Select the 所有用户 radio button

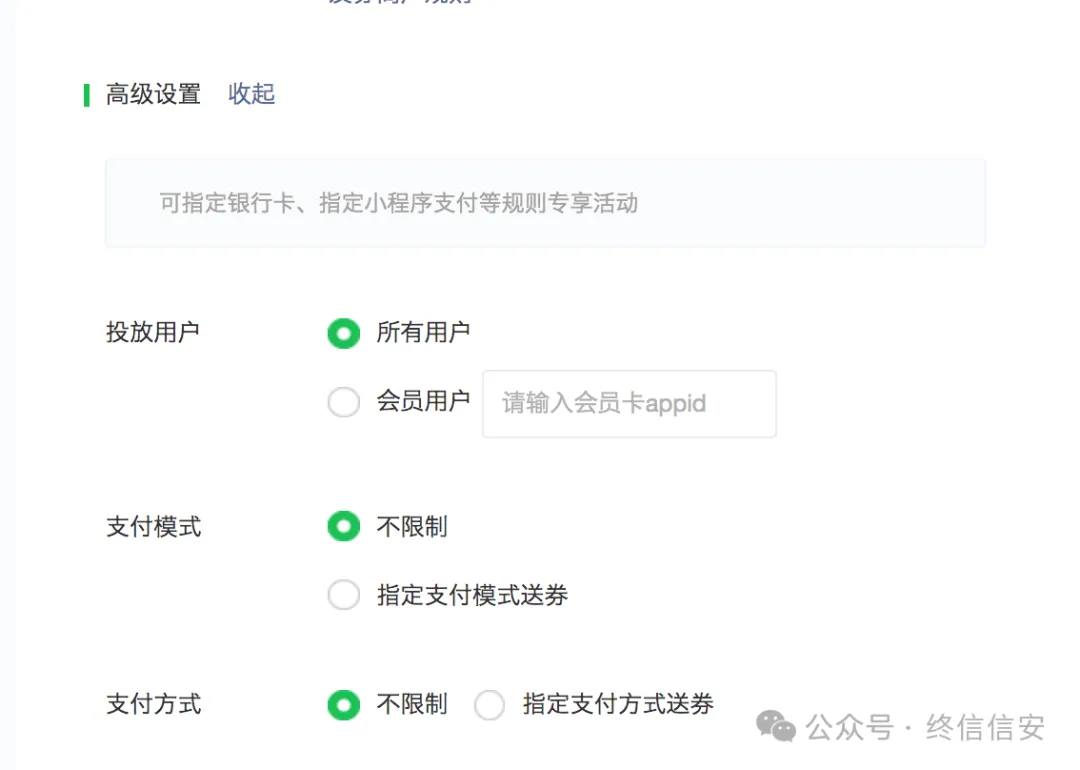point(343,333)
